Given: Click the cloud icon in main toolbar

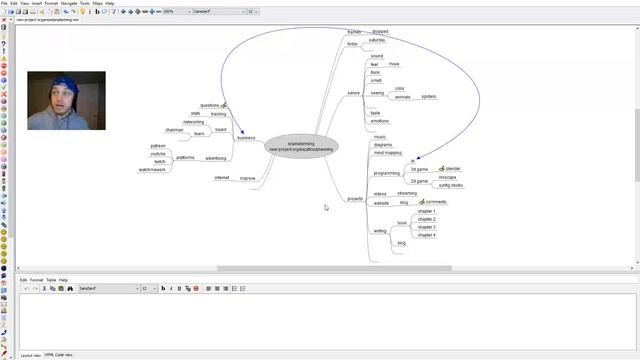Looking at the screenshot, I should (105, 12).
